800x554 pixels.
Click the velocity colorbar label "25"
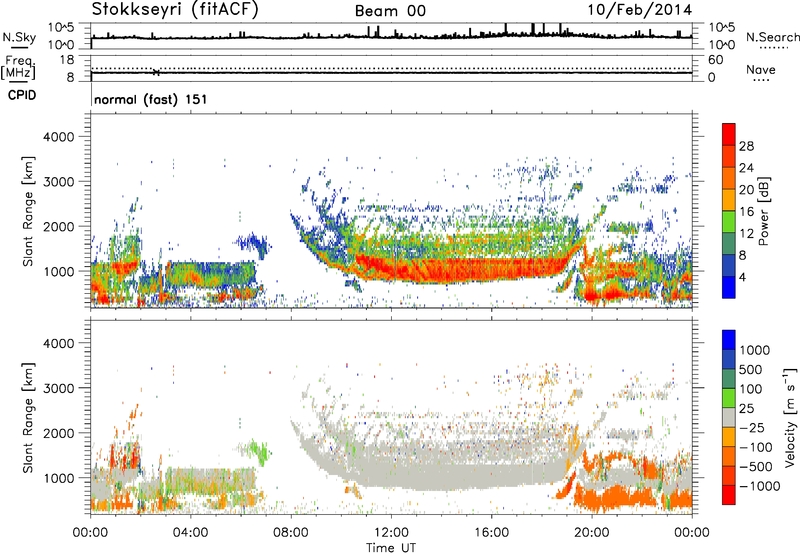(x=747, y=409)
